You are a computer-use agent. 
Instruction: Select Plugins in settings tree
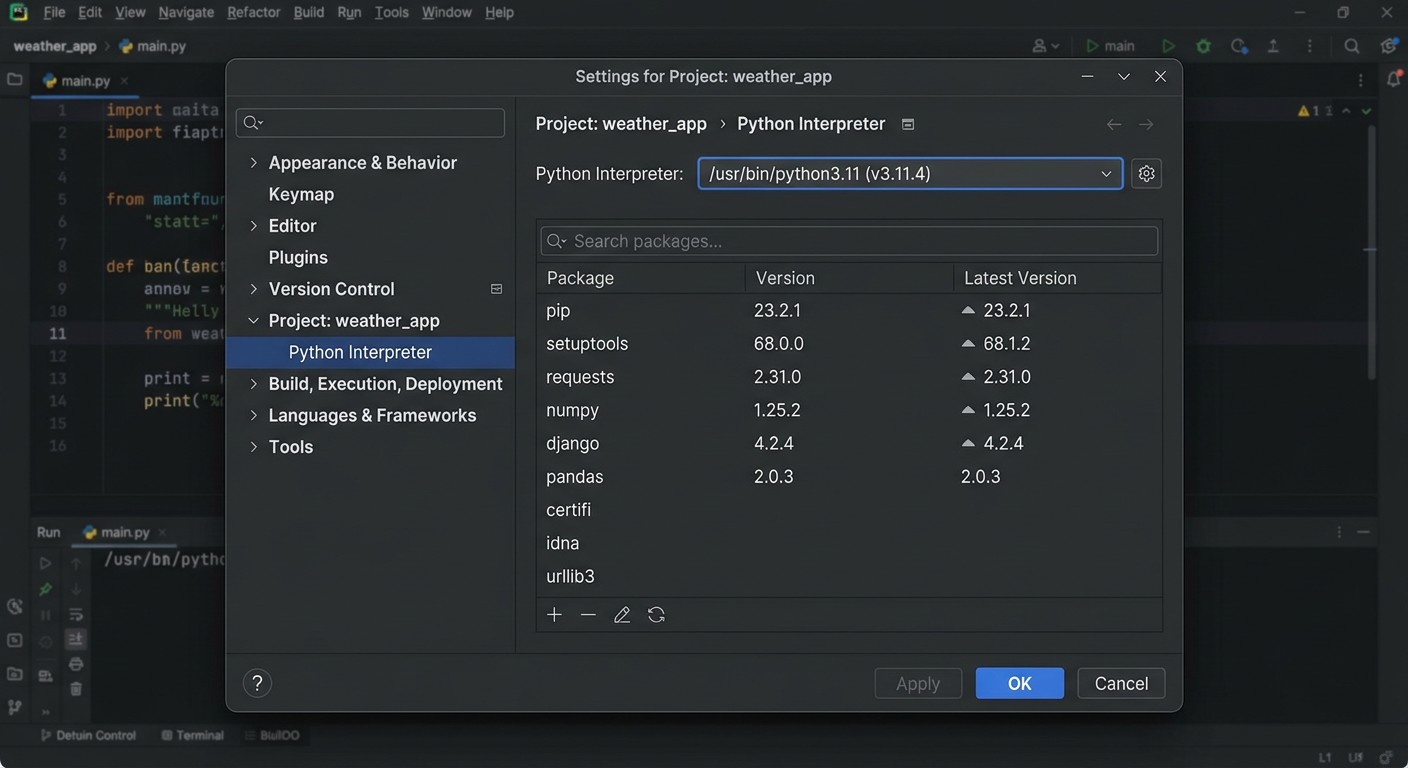coord(298,257)
